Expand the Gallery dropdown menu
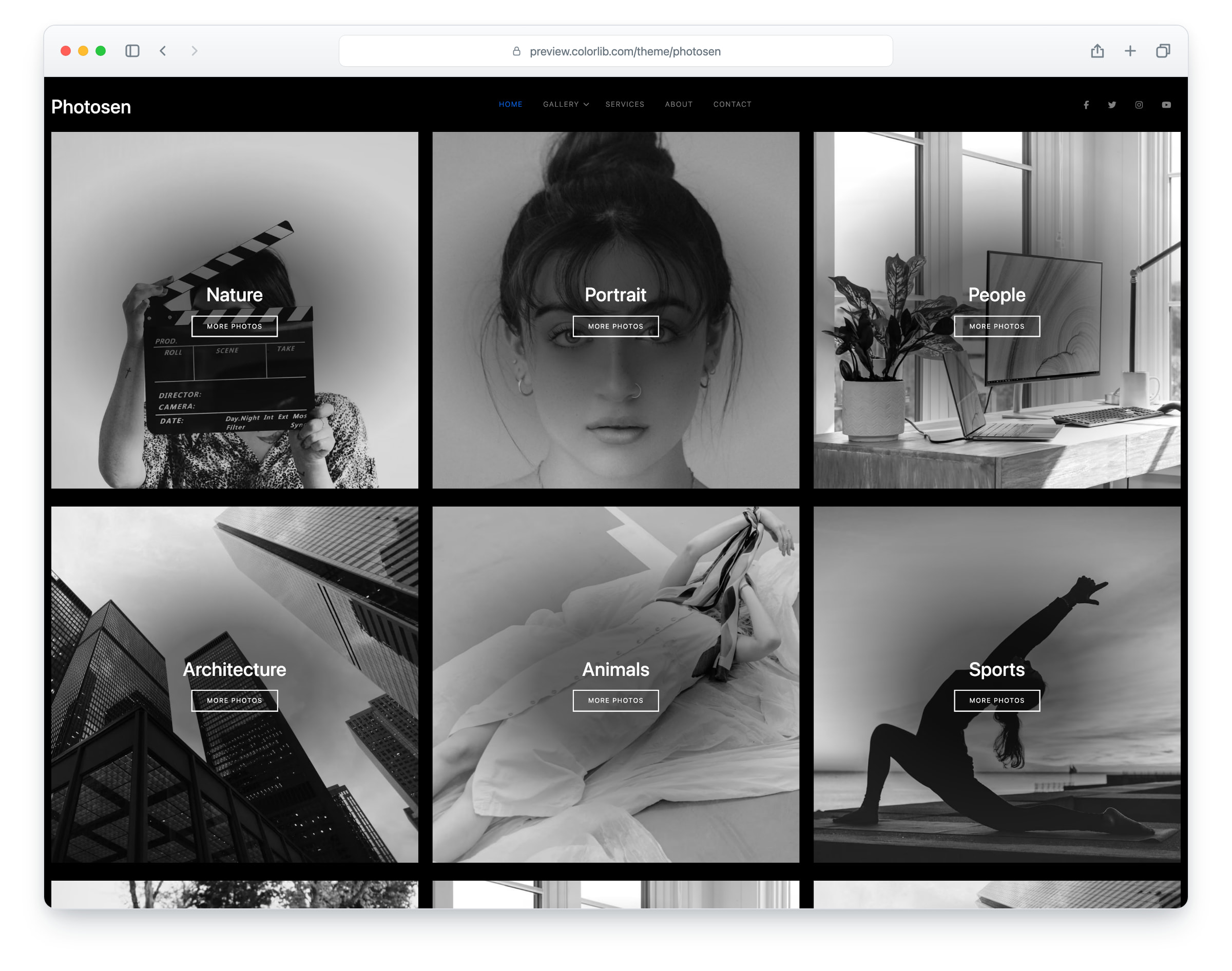Viewport: 1232px width, 971px height. pyautogui.click(x=566, y=104)
